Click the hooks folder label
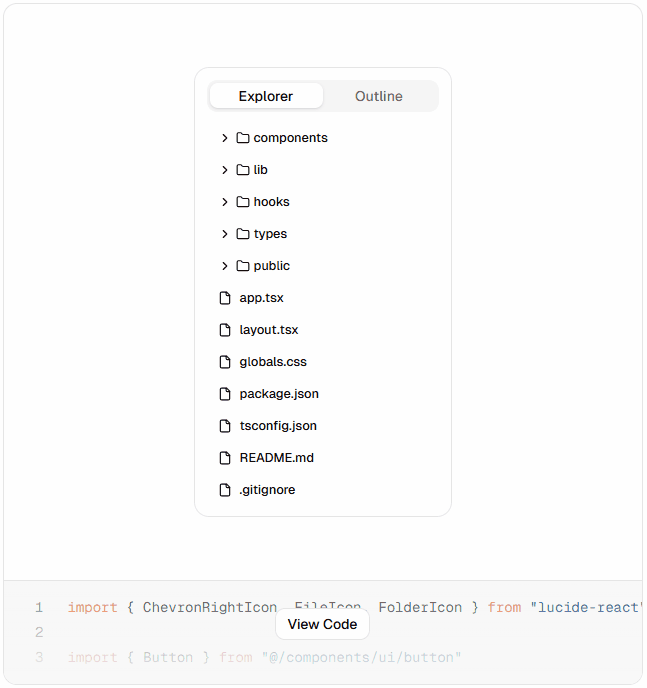Viewport: 647px width, 688px height. 272,202
